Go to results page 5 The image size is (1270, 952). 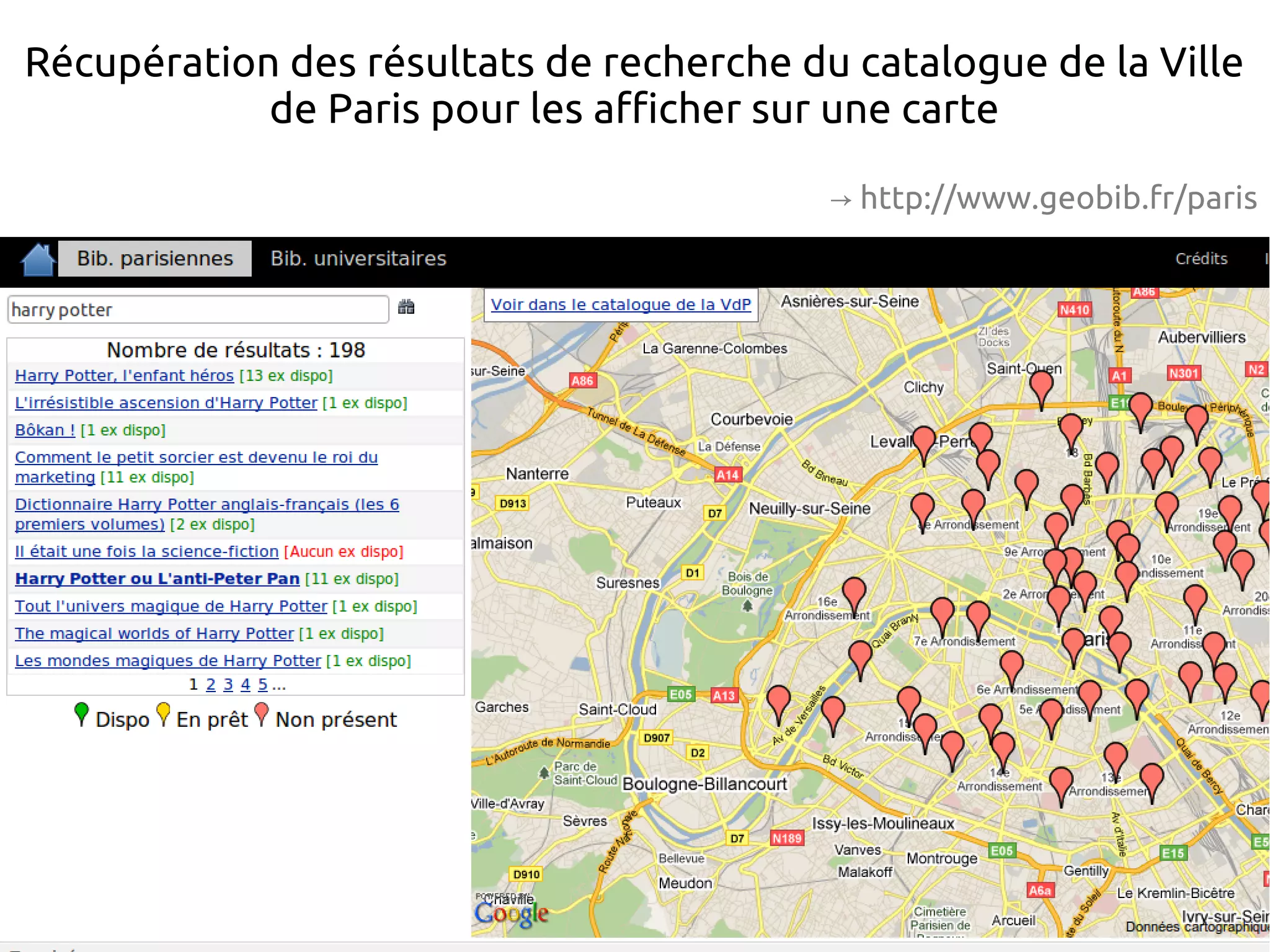[263, 684]
